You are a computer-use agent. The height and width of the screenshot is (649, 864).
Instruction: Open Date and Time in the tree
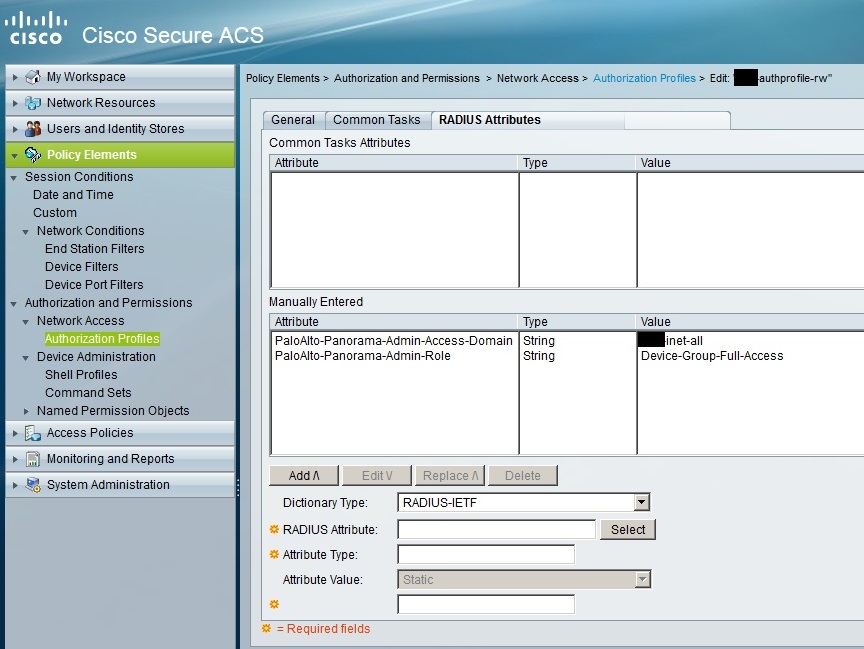click(73, 194)
